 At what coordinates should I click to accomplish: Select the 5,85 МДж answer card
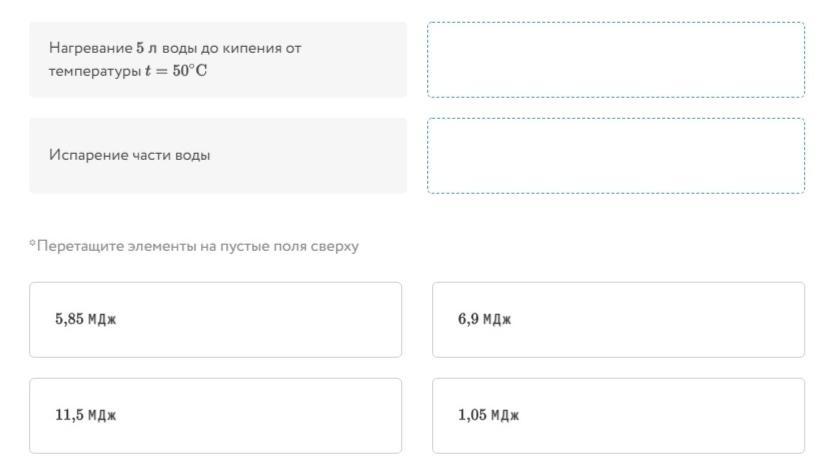[x=215, y=320]
